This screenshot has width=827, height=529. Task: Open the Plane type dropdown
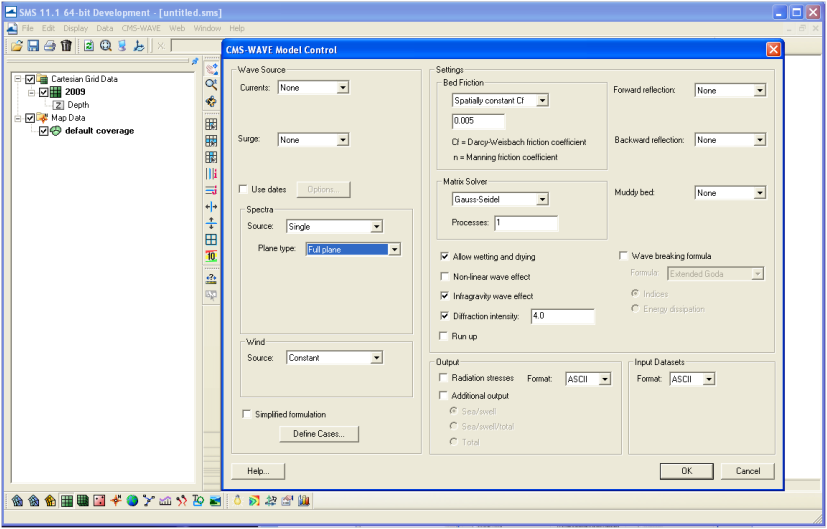click(353, 249)
